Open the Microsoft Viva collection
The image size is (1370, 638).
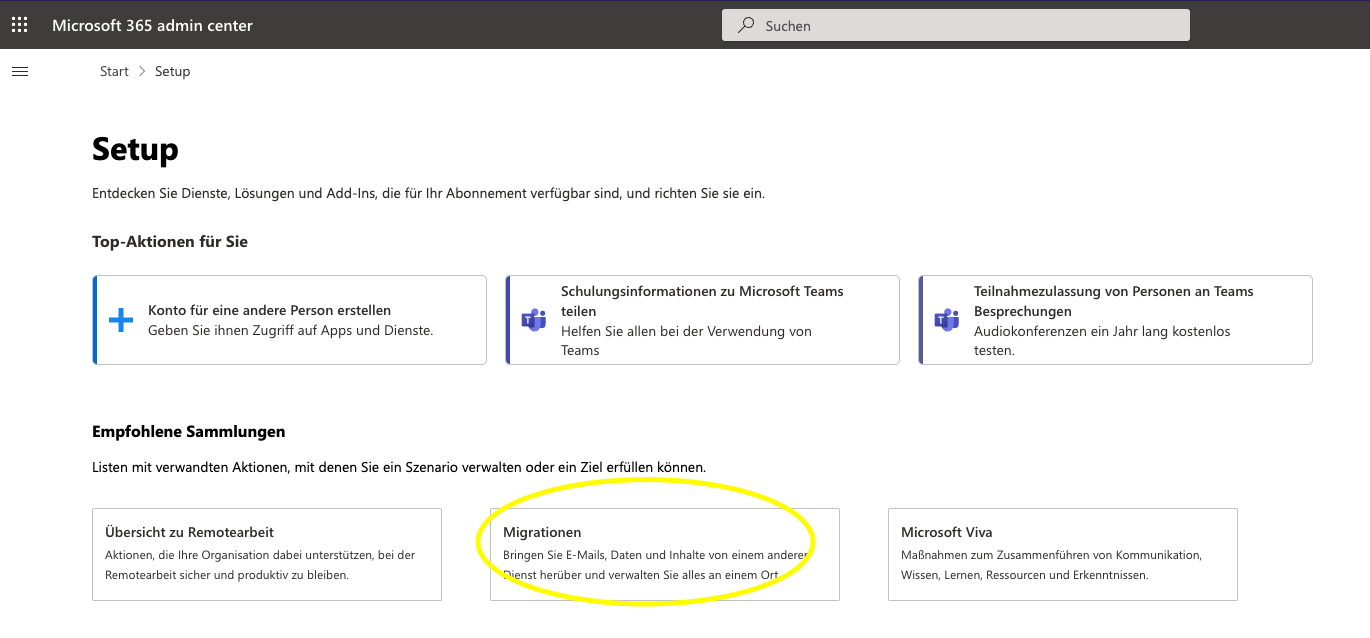coord(946,532)
